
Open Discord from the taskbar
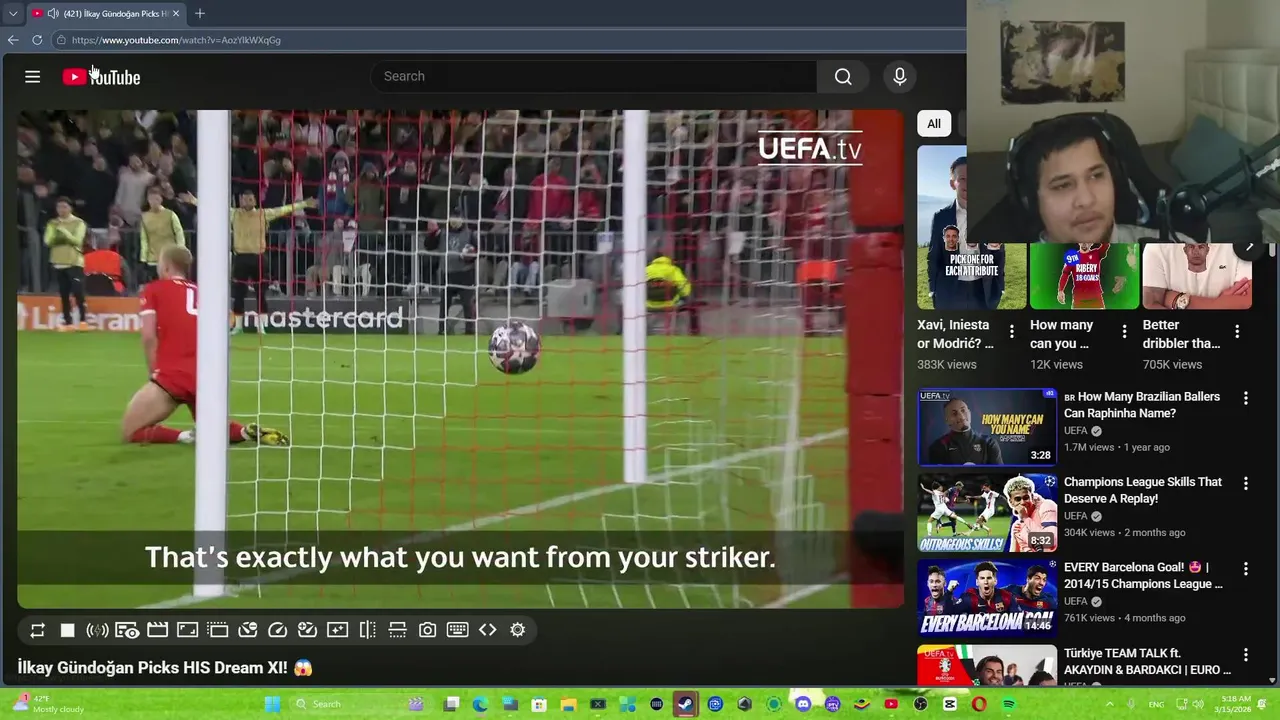tap(803, 704)
